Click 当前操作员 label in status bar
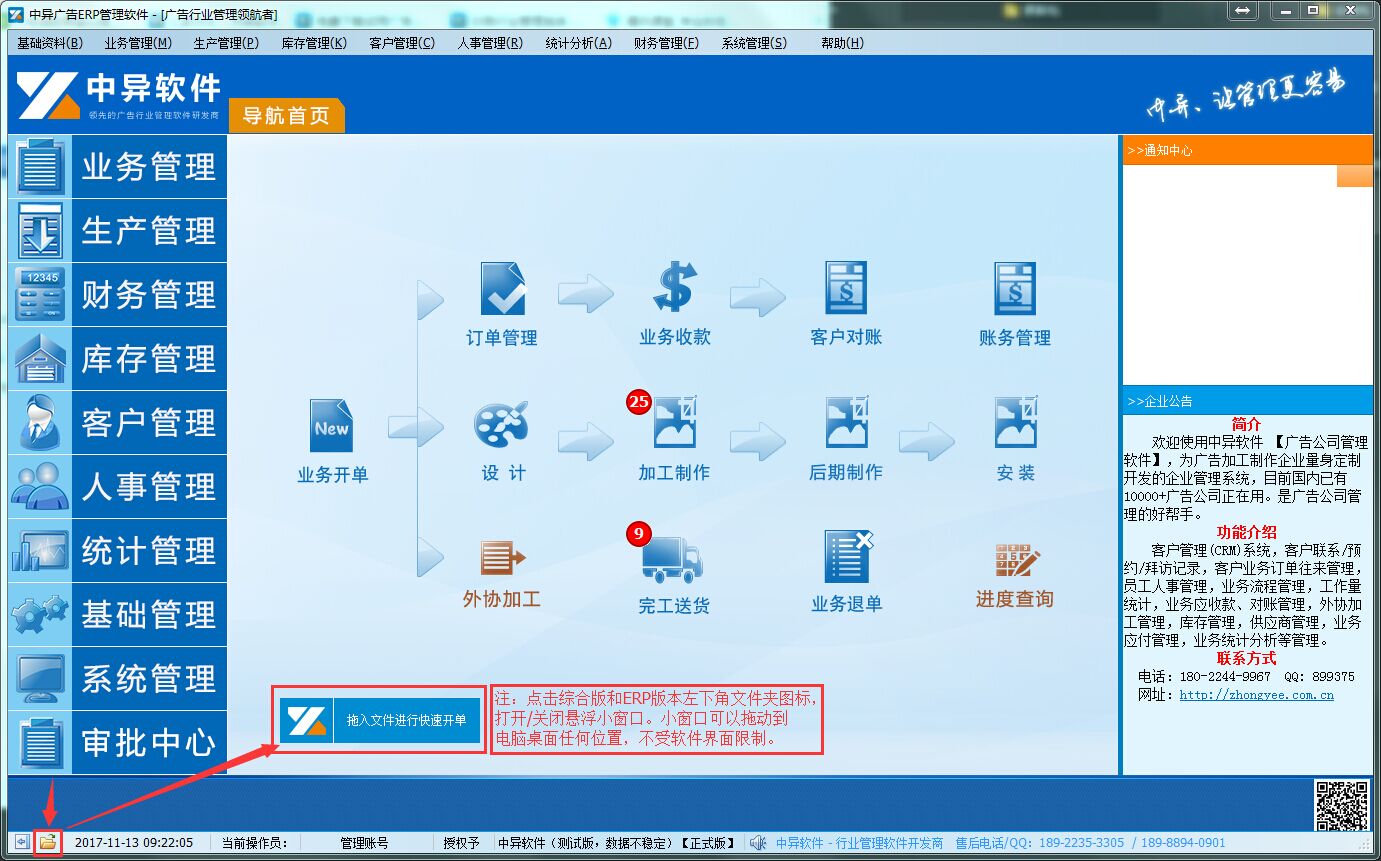Screen dimensions: 1381x861 coord(254,843)
